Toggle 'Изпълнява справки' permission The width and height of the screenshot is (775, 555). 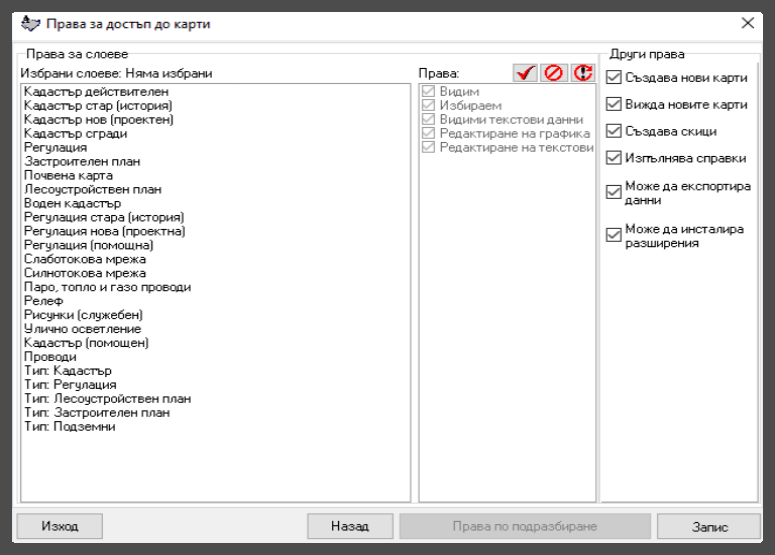click(614, 158)
